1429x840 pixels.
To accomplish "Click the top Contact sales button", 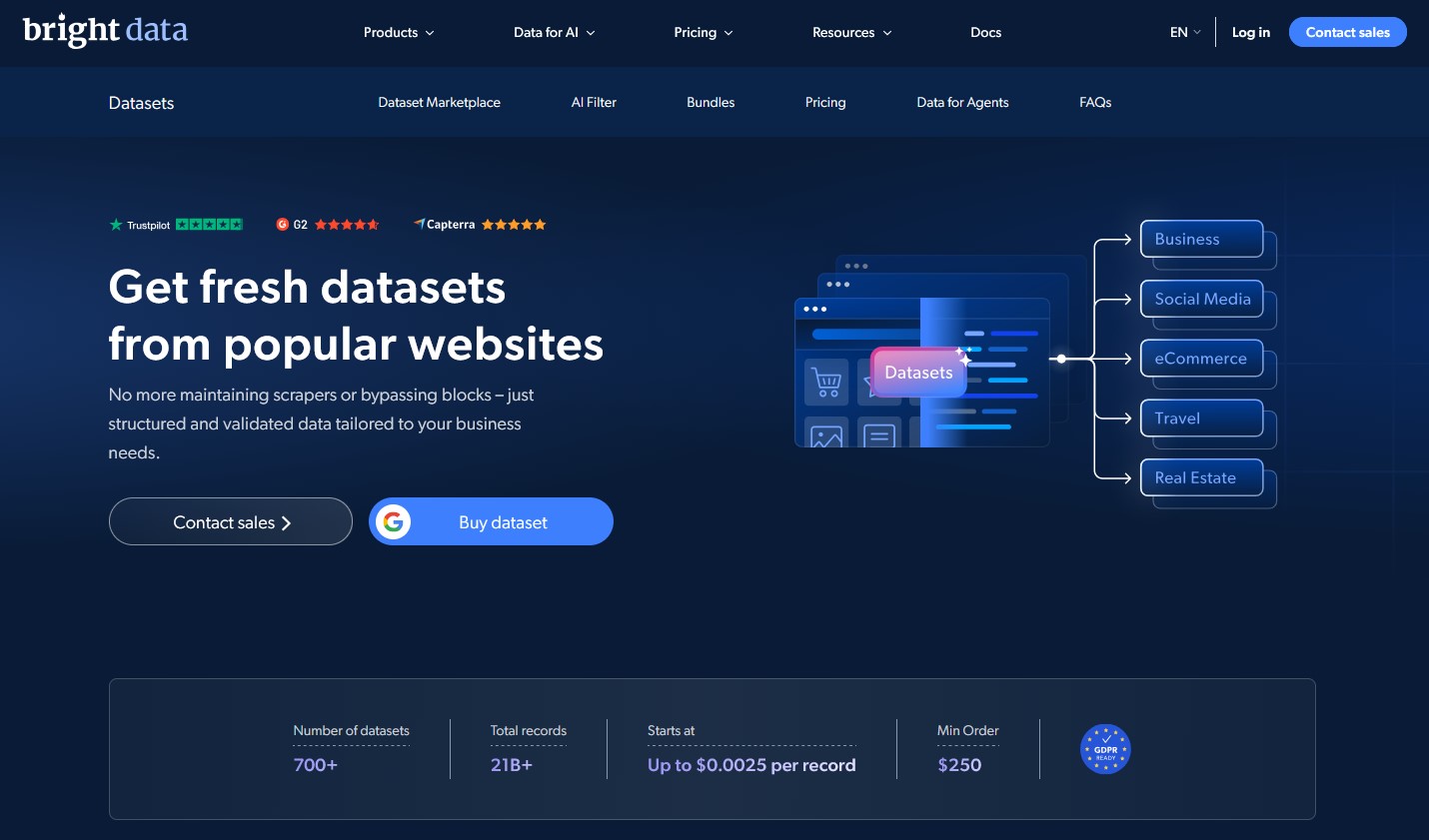I will (1348, 32).
